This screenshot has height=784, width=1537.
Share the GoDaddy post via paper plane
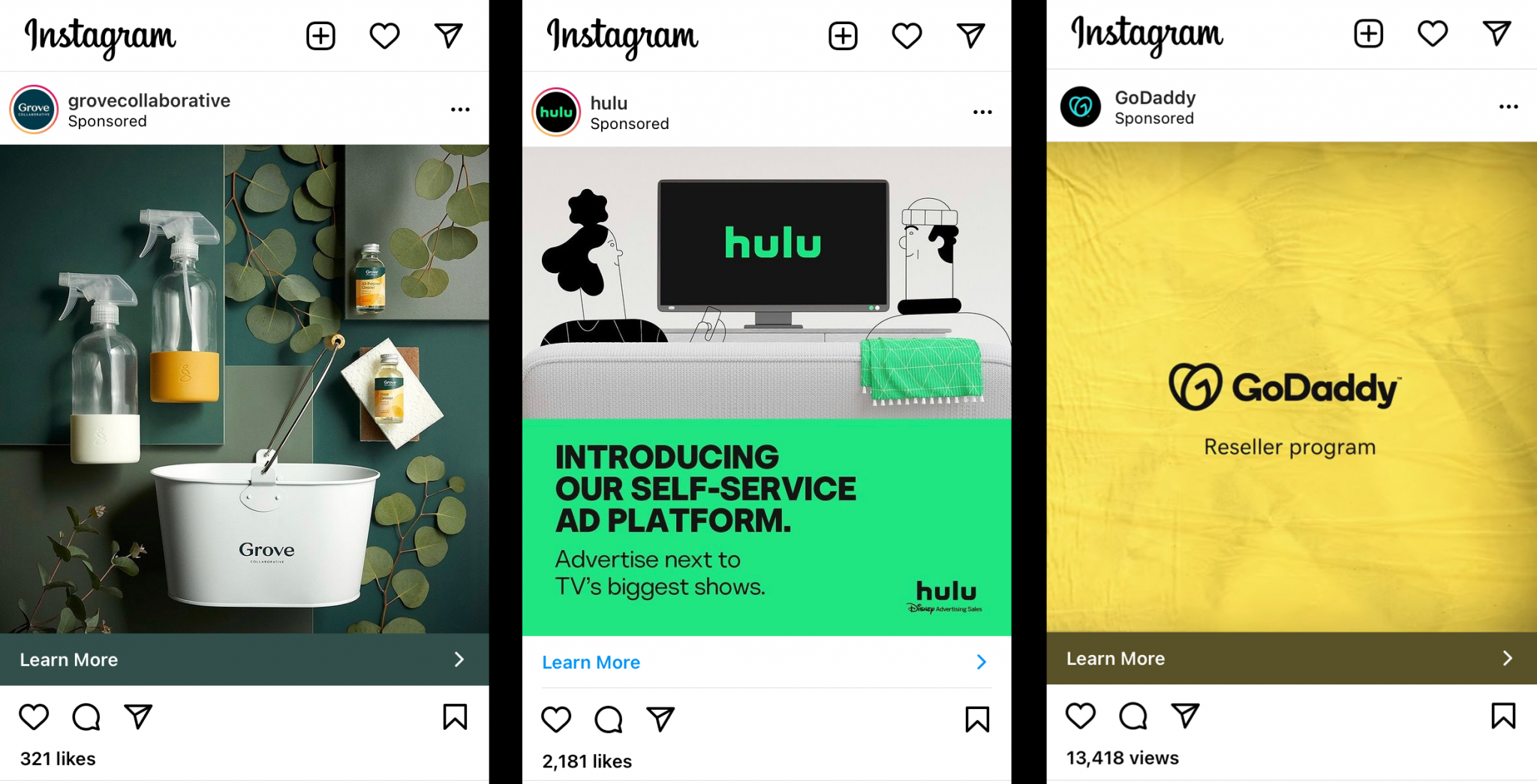[1185, 716]
